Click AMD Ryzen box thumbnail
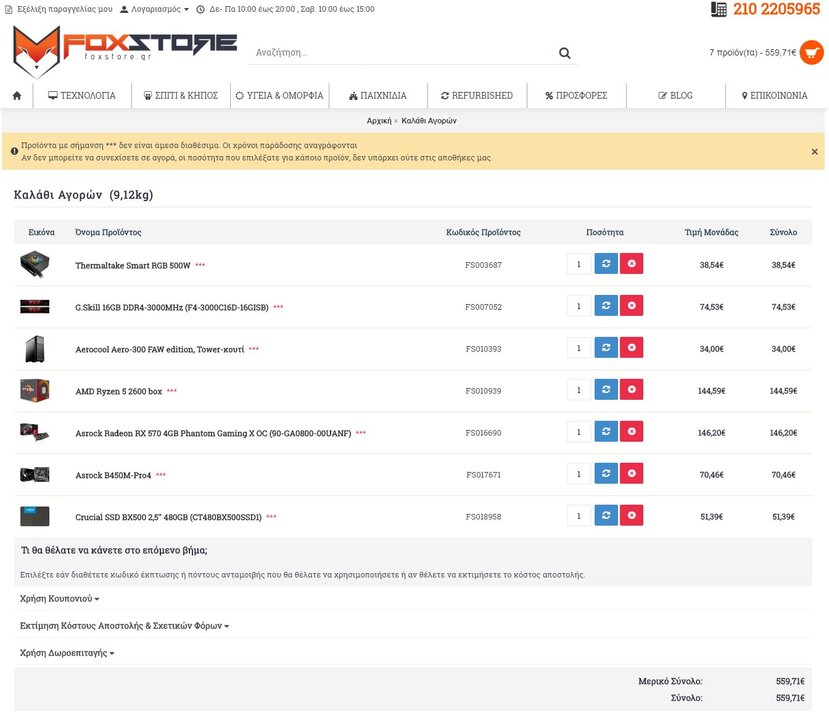 [x=35, y=390]
